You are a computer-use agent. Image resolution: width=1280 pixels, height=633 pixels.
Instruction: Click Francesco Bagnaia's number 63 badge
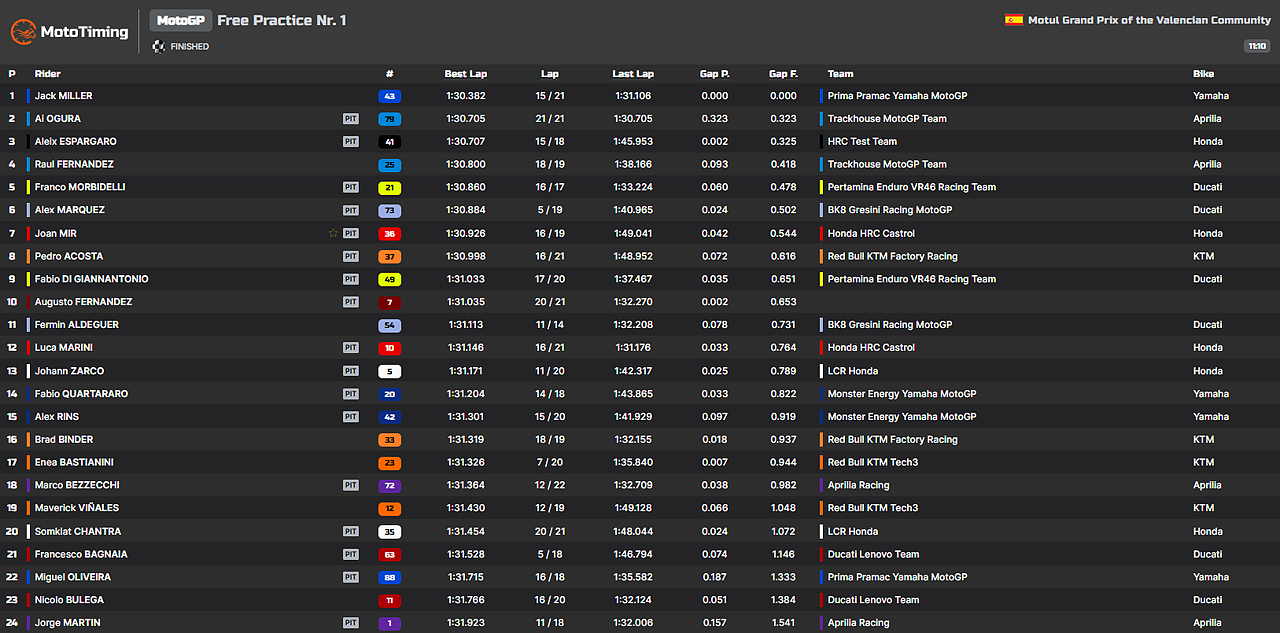point(389,553)
